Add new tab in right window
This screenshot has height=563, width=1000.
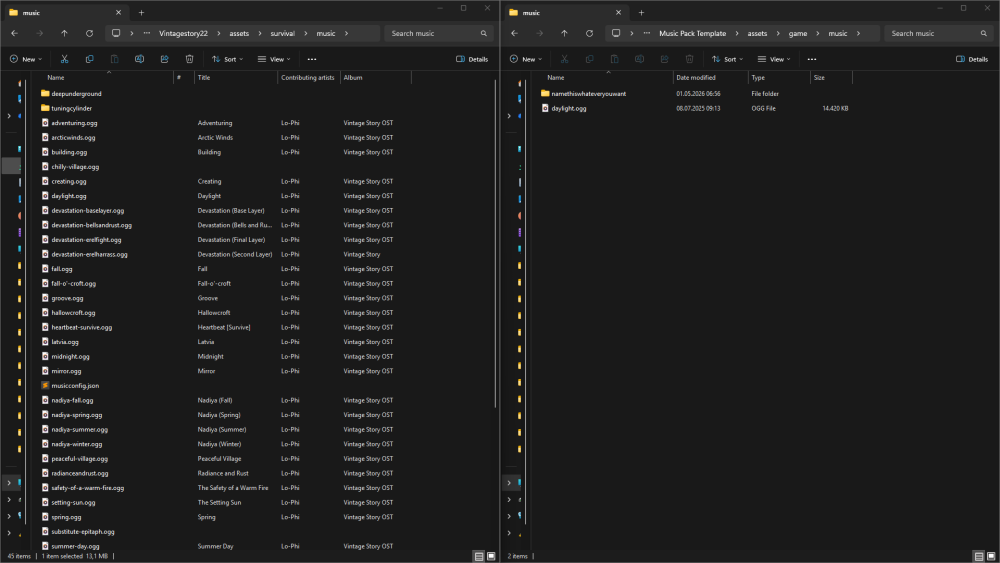[x=642, y=13]
